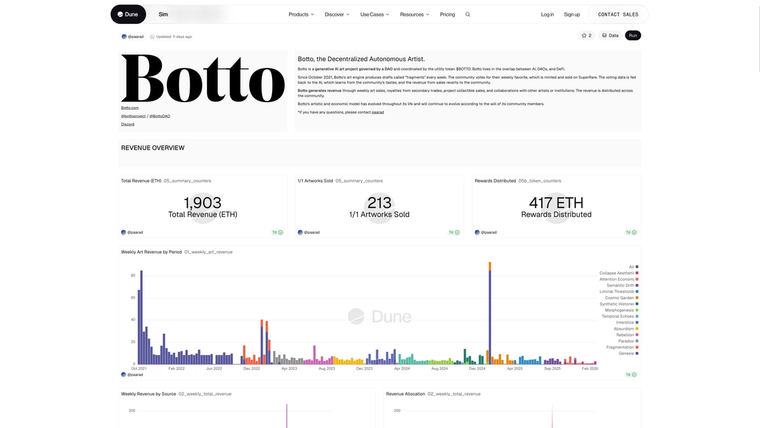
Task: Expand the Resources dropdown menu
Action: tap(414, 15)
